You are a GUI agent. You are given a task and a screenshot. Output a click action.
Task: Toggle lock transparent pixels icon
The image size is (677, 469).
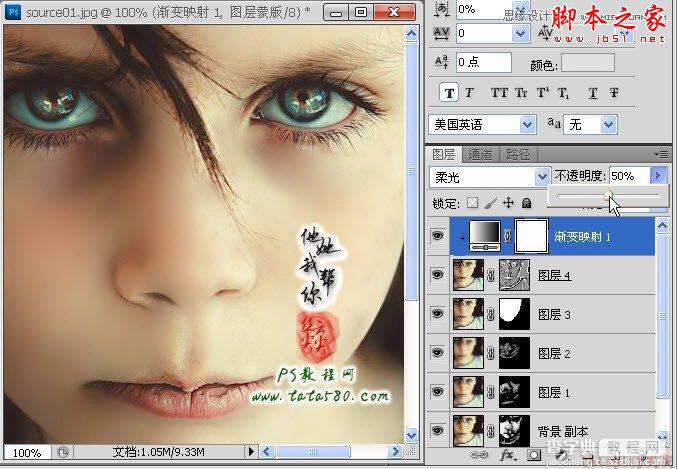(473, 203)
